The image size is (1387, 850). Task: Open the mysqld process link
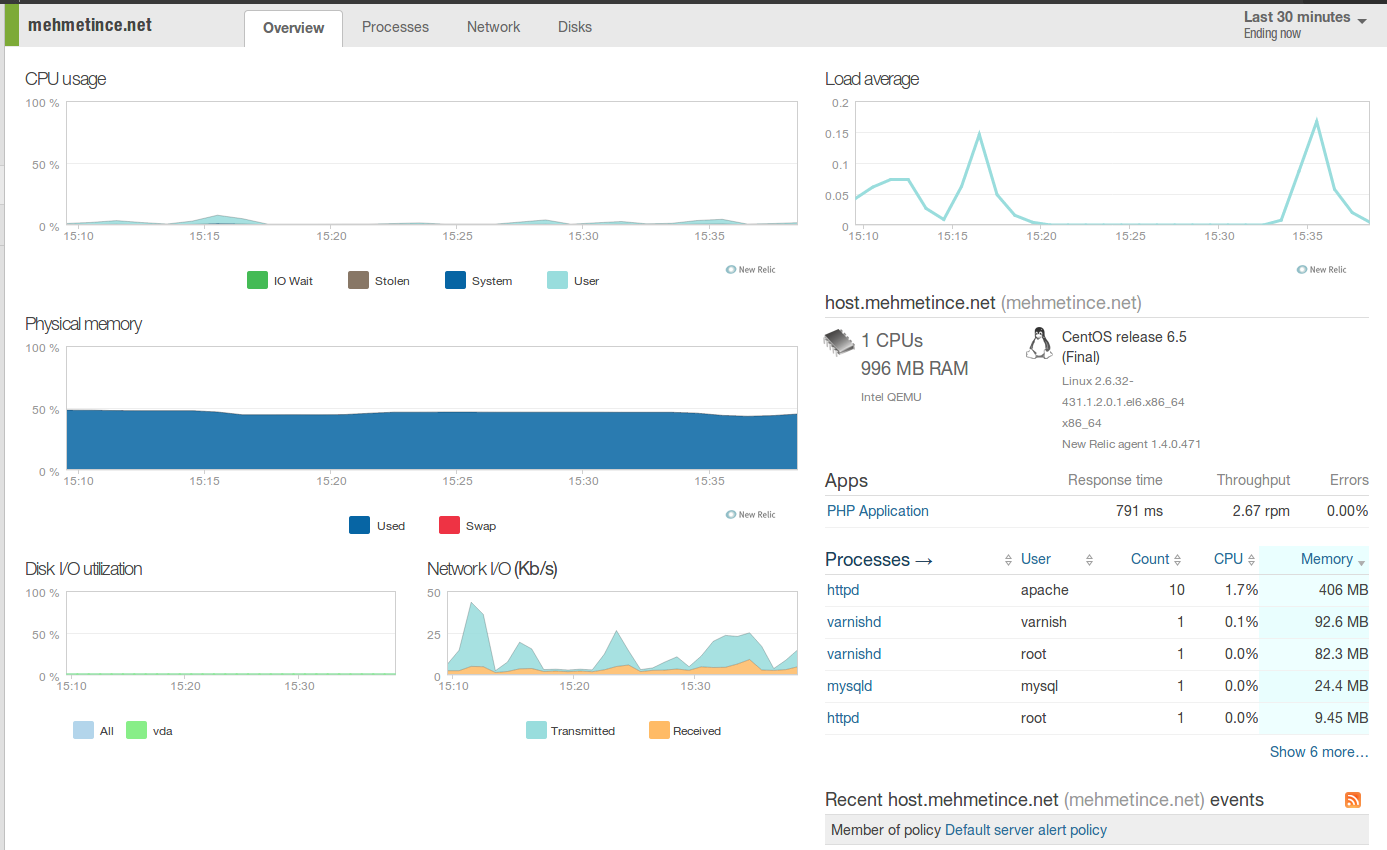(x=850, y=686)
